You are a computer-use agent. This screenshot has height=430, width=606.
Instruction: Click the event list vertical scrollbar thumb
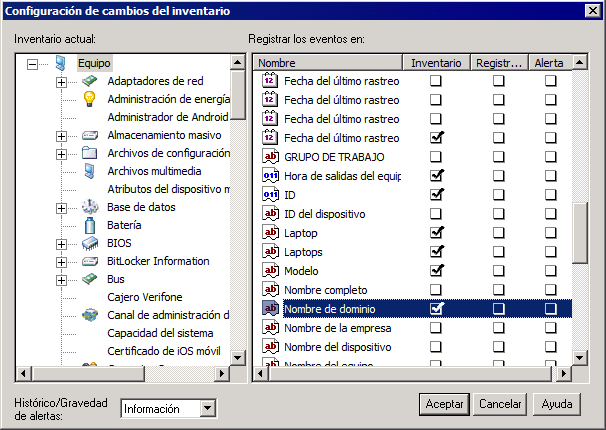581,233
